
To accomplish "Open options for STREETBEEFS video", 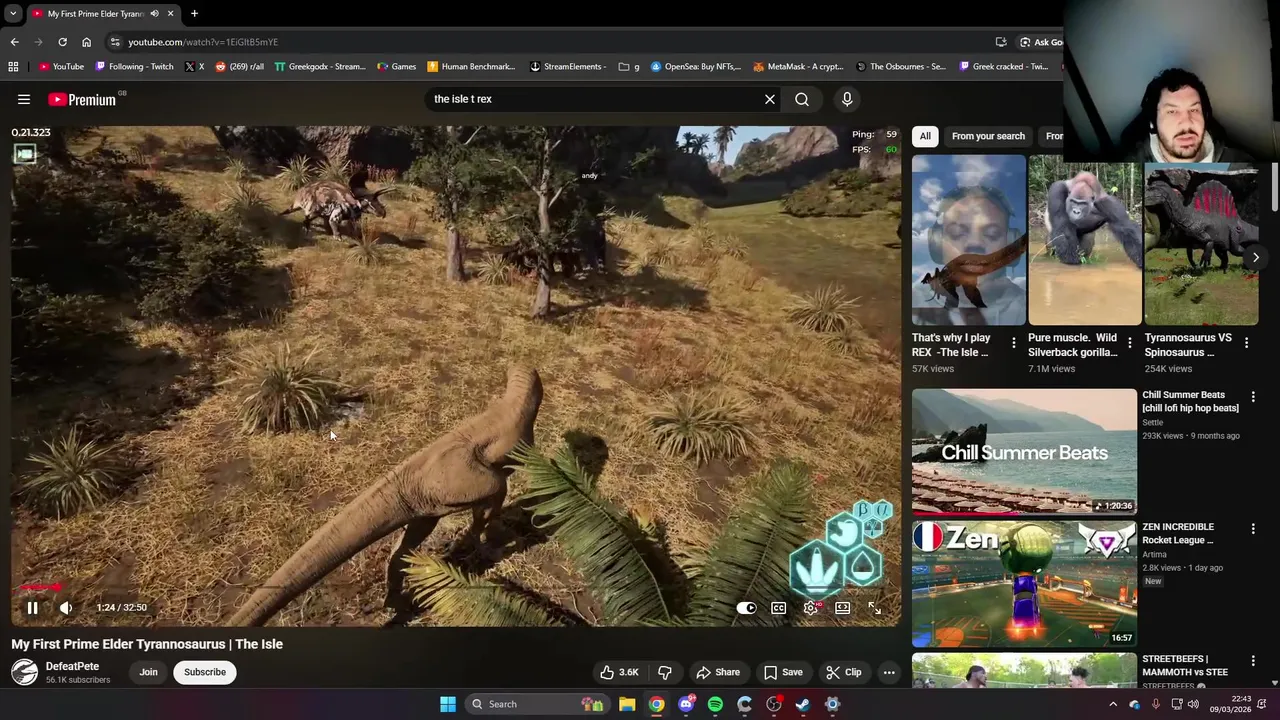I will click(x=1253, y=661).
